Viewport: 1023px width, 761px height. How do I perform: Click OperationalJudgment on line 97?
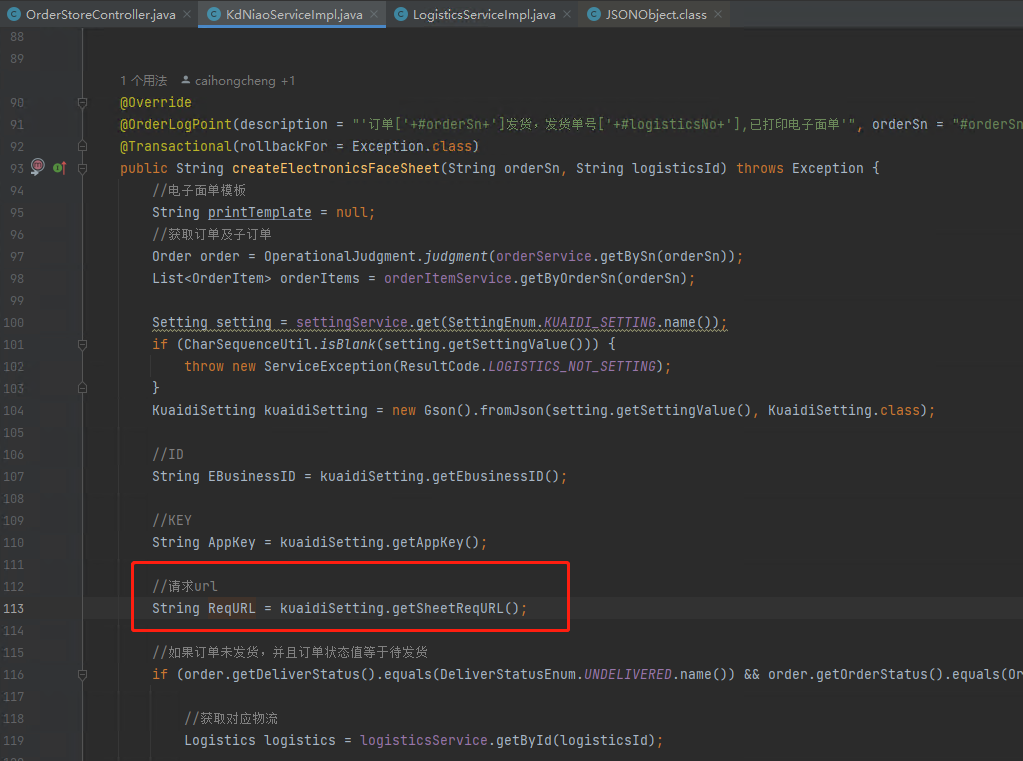pyautogui.click(x=340, y=256)
